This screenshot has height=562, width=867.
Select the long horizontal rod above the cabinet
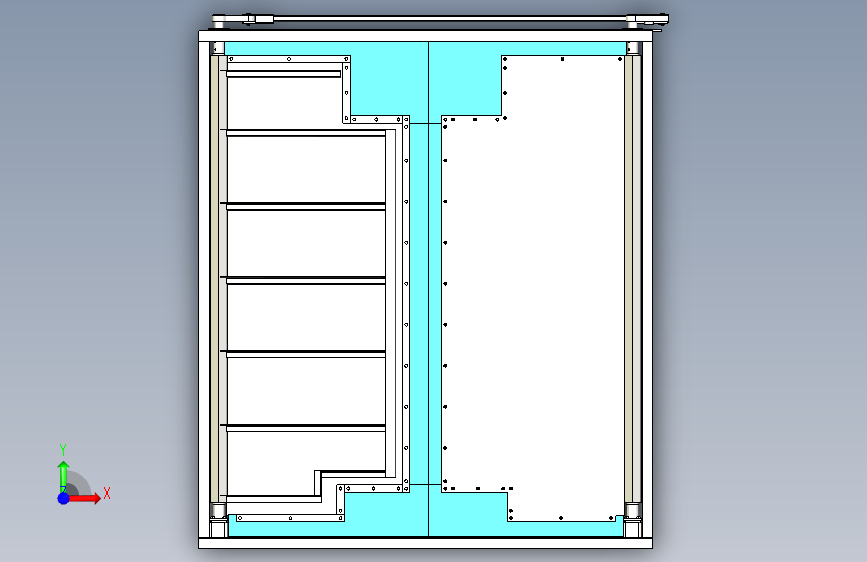(x=450, y=19)
